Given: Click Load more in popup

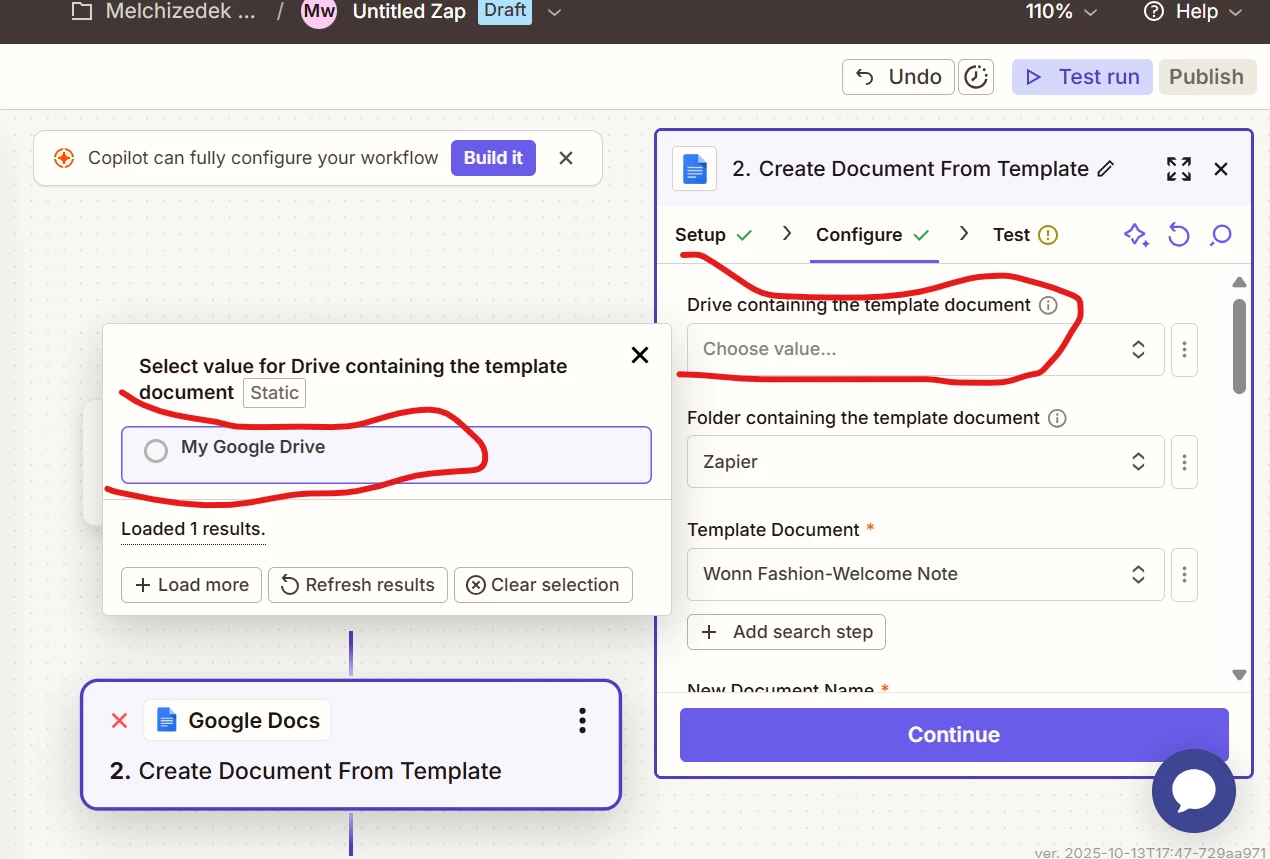Looking at the screenshot, I should pyautogui.click(x=192, y=585).
